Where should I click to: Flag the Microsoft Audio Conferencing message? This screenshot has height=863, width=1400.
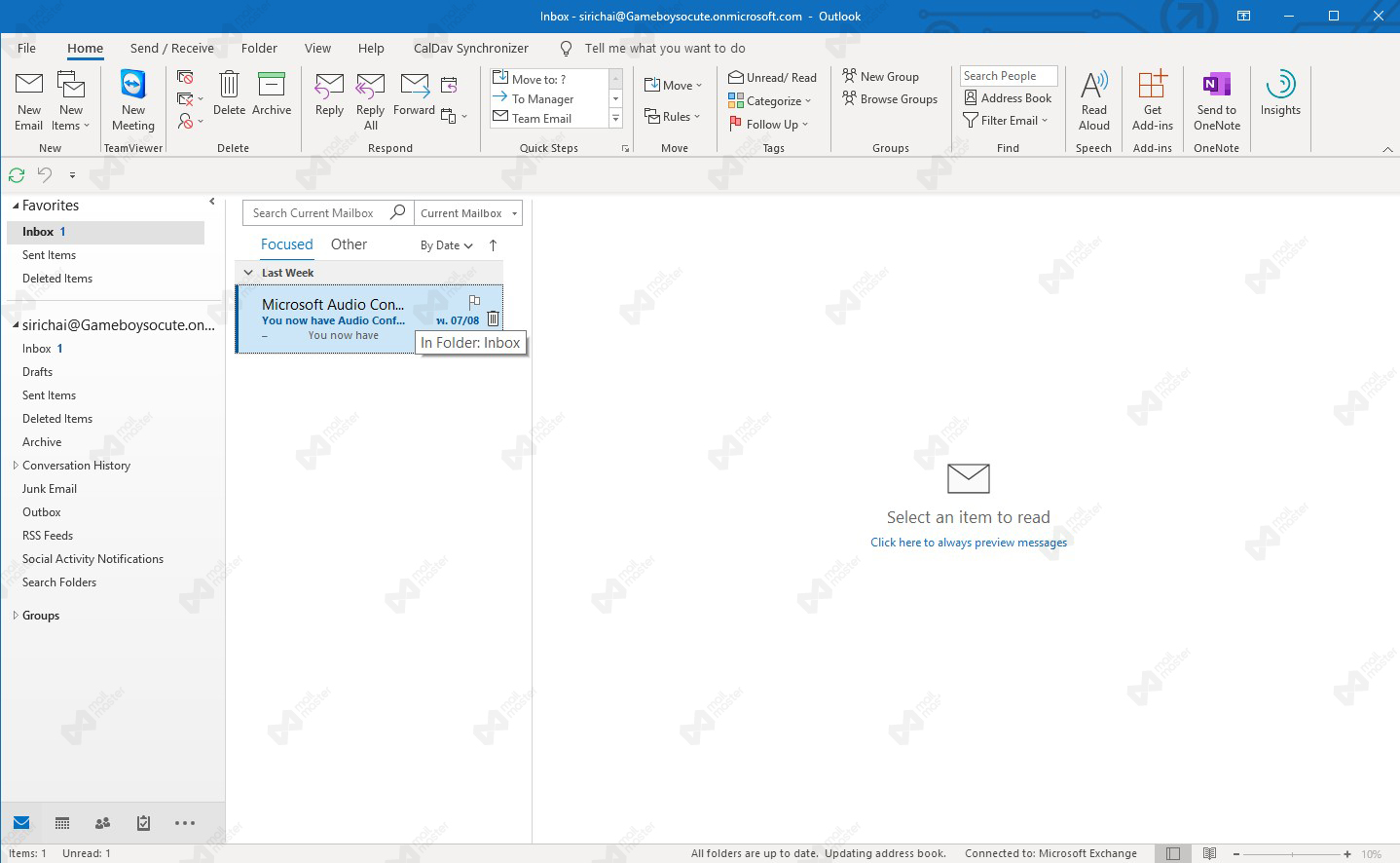pos(474,302)
